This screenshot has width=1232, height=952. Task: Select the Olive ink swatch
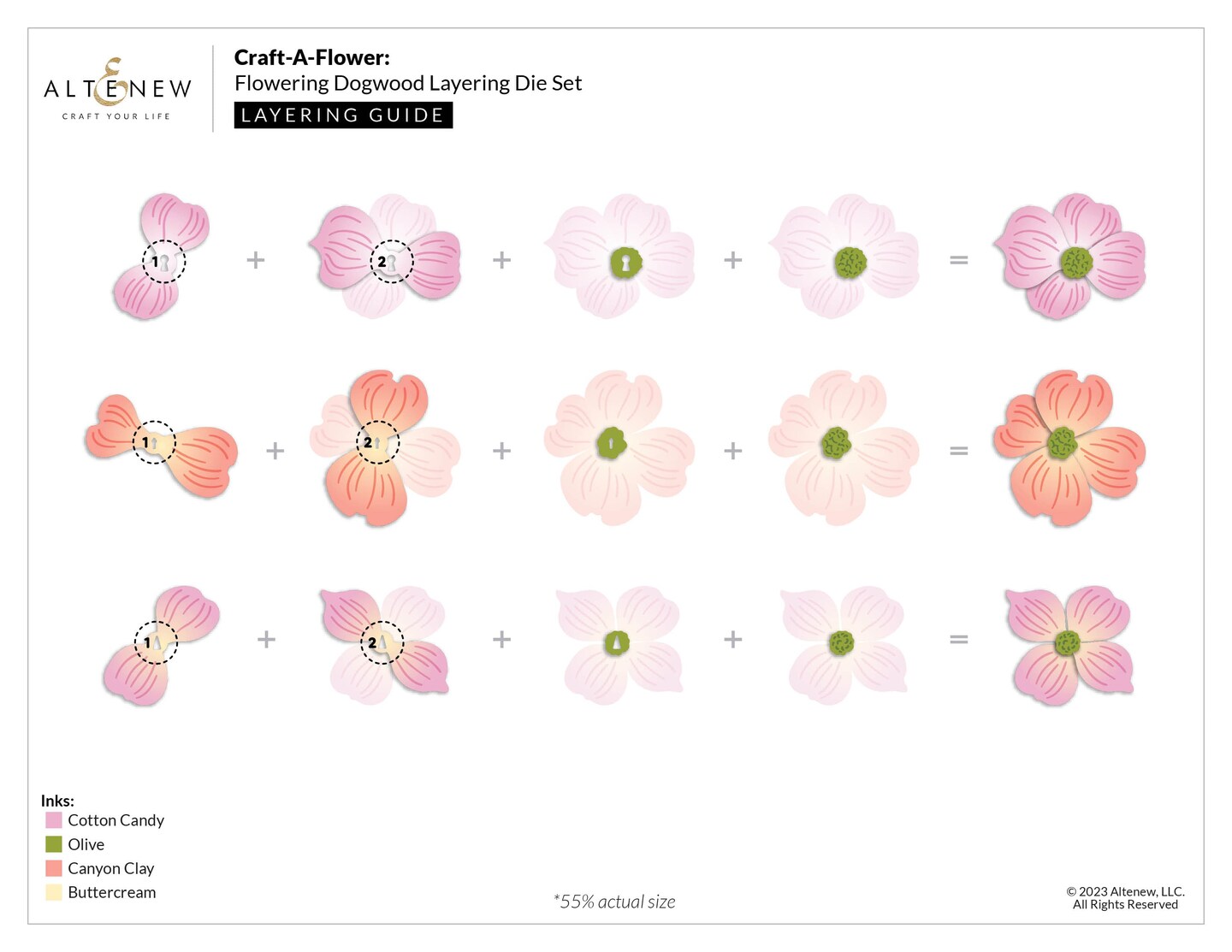click(54, 844)
